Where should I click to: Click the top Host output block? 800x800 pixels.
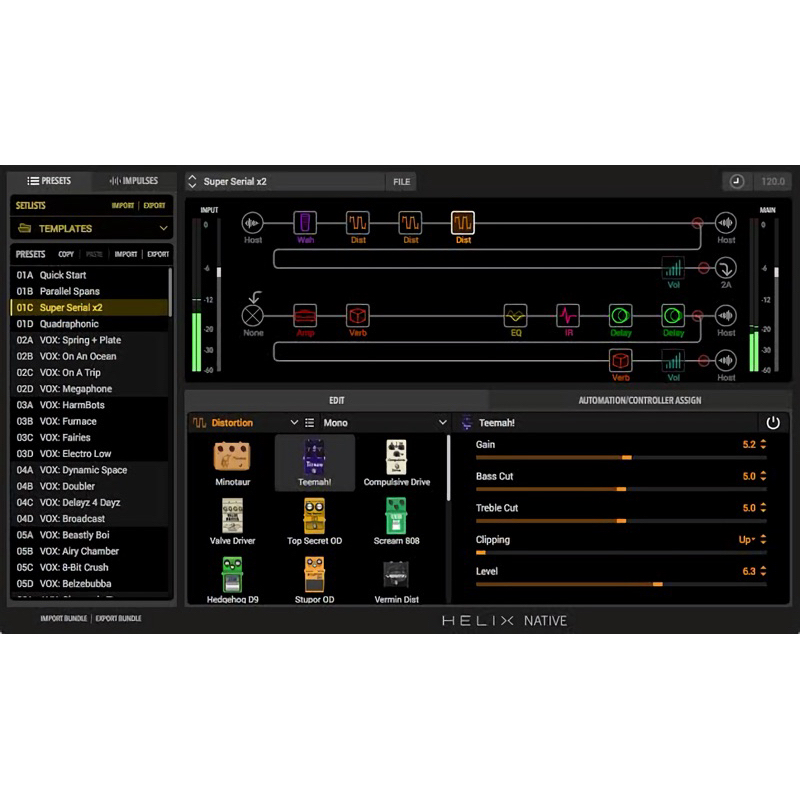point(726,223)
